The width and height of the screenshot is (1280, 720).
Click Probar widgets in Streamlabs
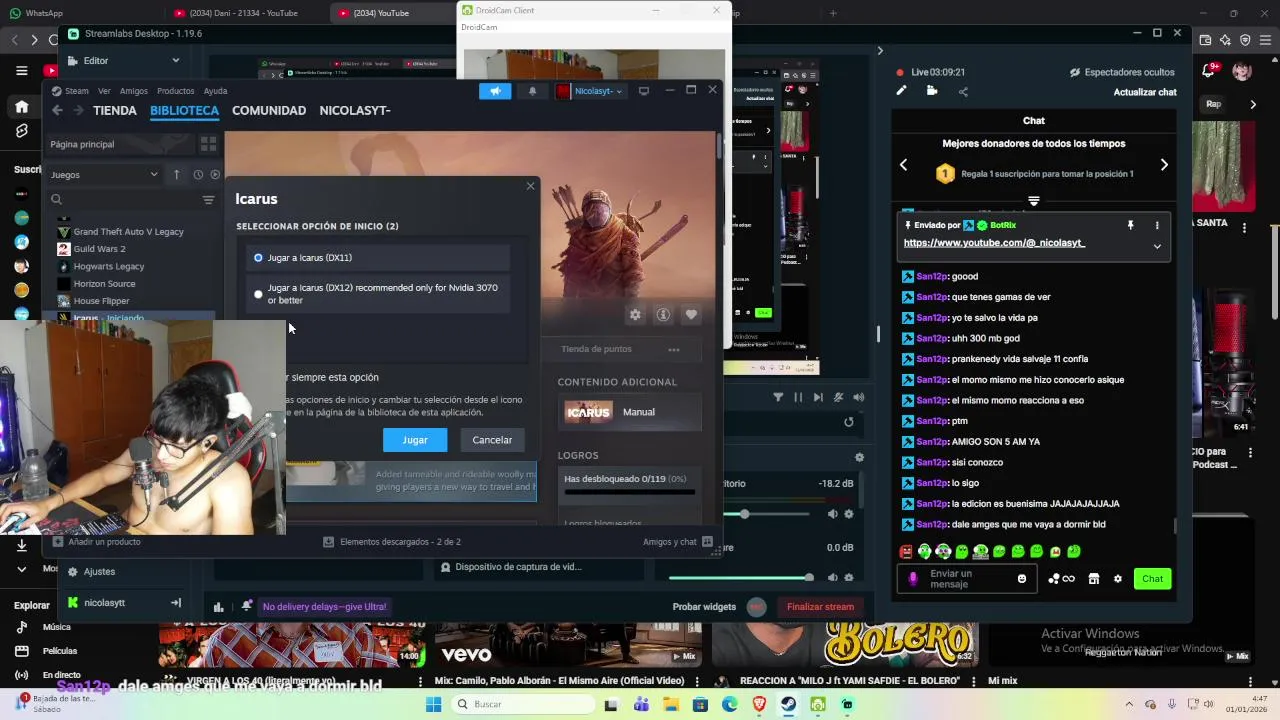pos(704,607)
